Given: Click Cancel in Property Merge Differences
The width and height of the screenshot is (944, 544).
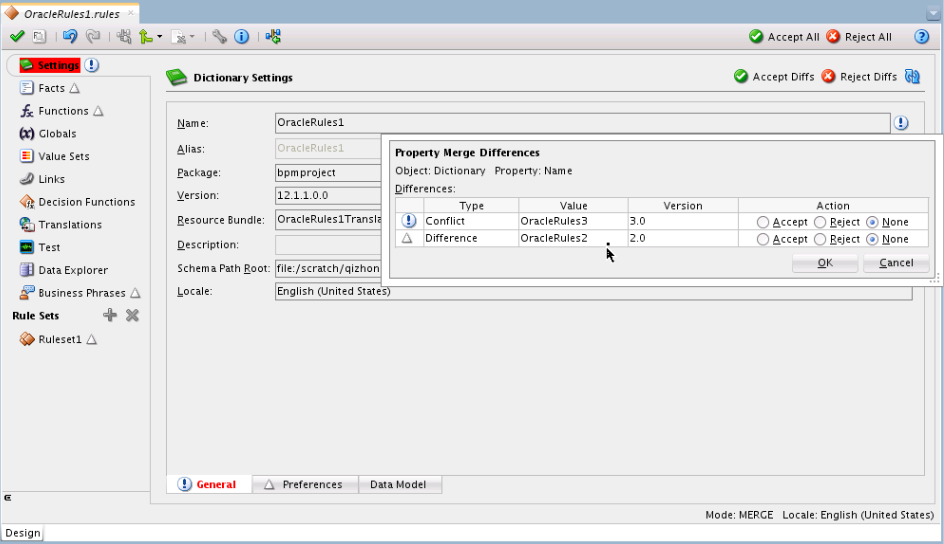Looking at the screenshot, I should (x=896, y=263).
